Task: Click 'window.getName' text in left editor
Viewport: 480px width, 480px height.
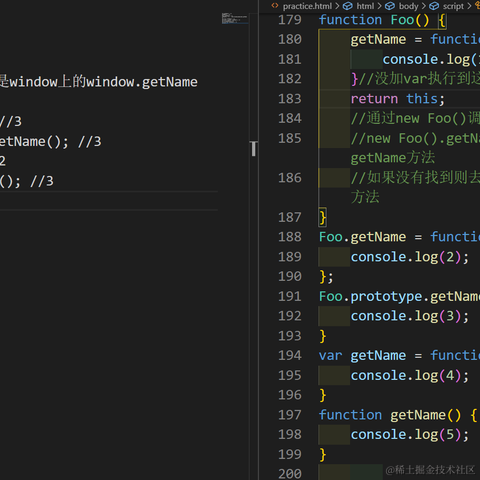Action: click(142, 82)
